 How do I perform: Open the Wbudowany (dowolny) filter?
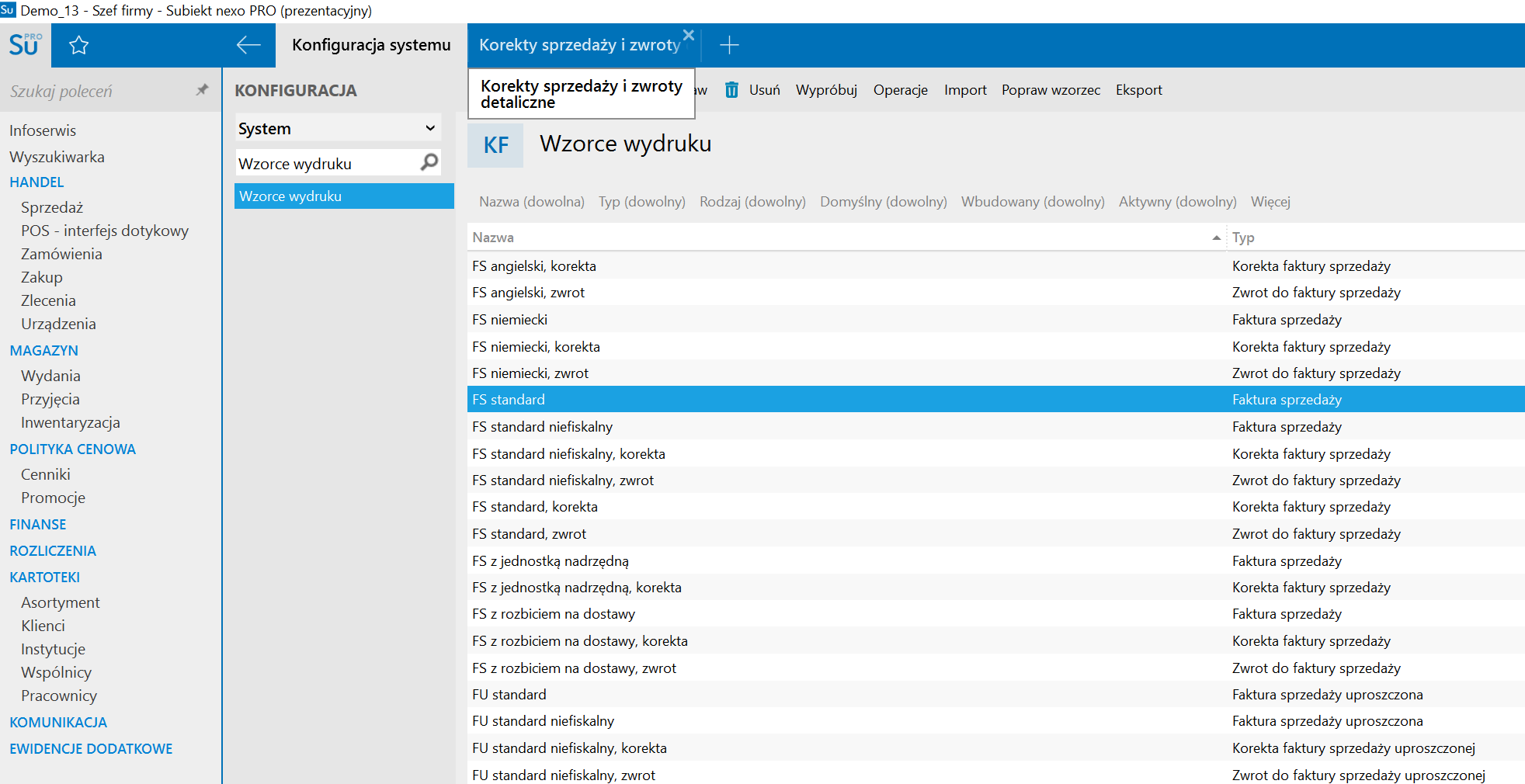tap(1033, 202)
